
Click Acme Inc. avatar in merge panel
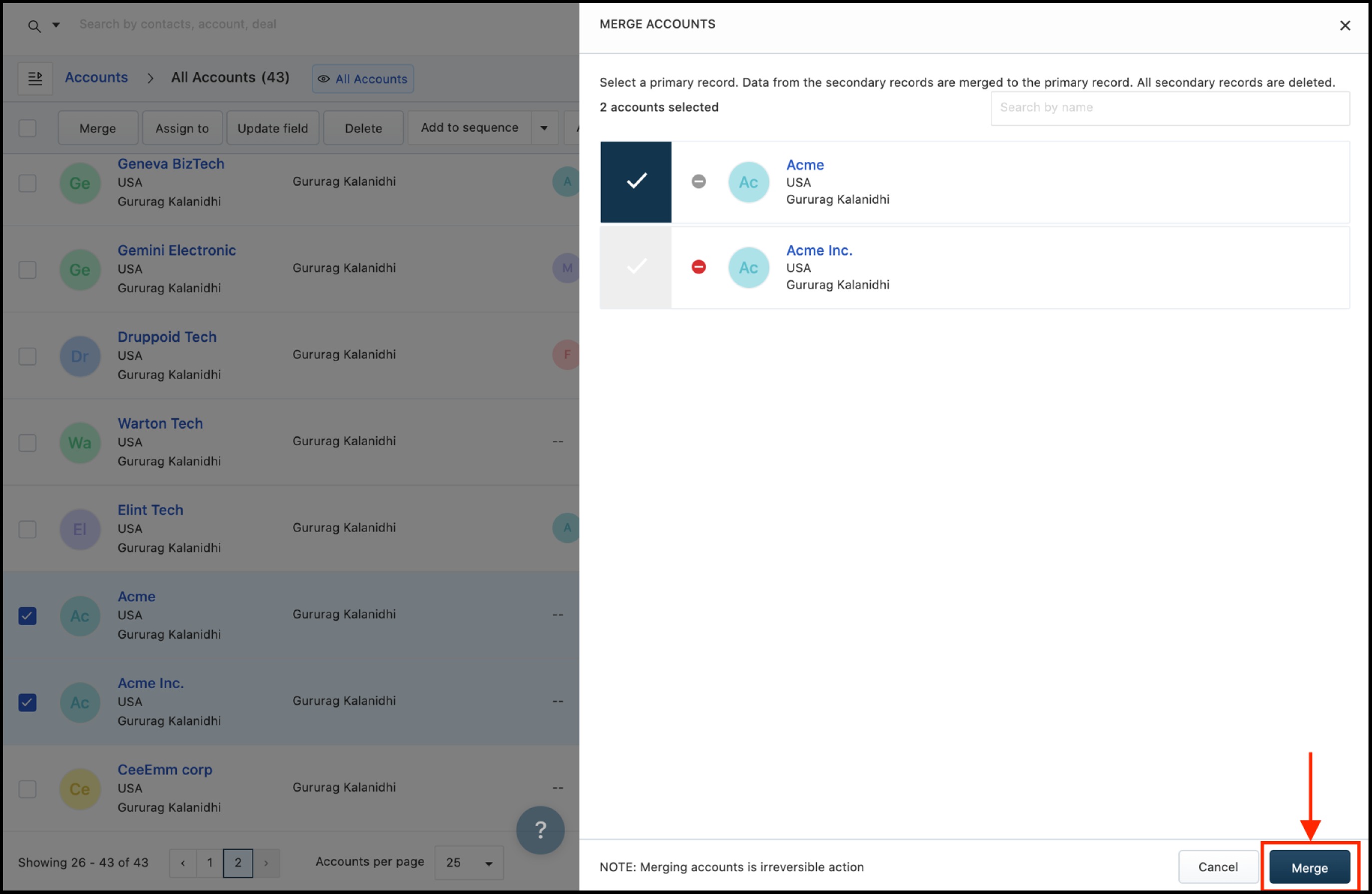(748, 267)
